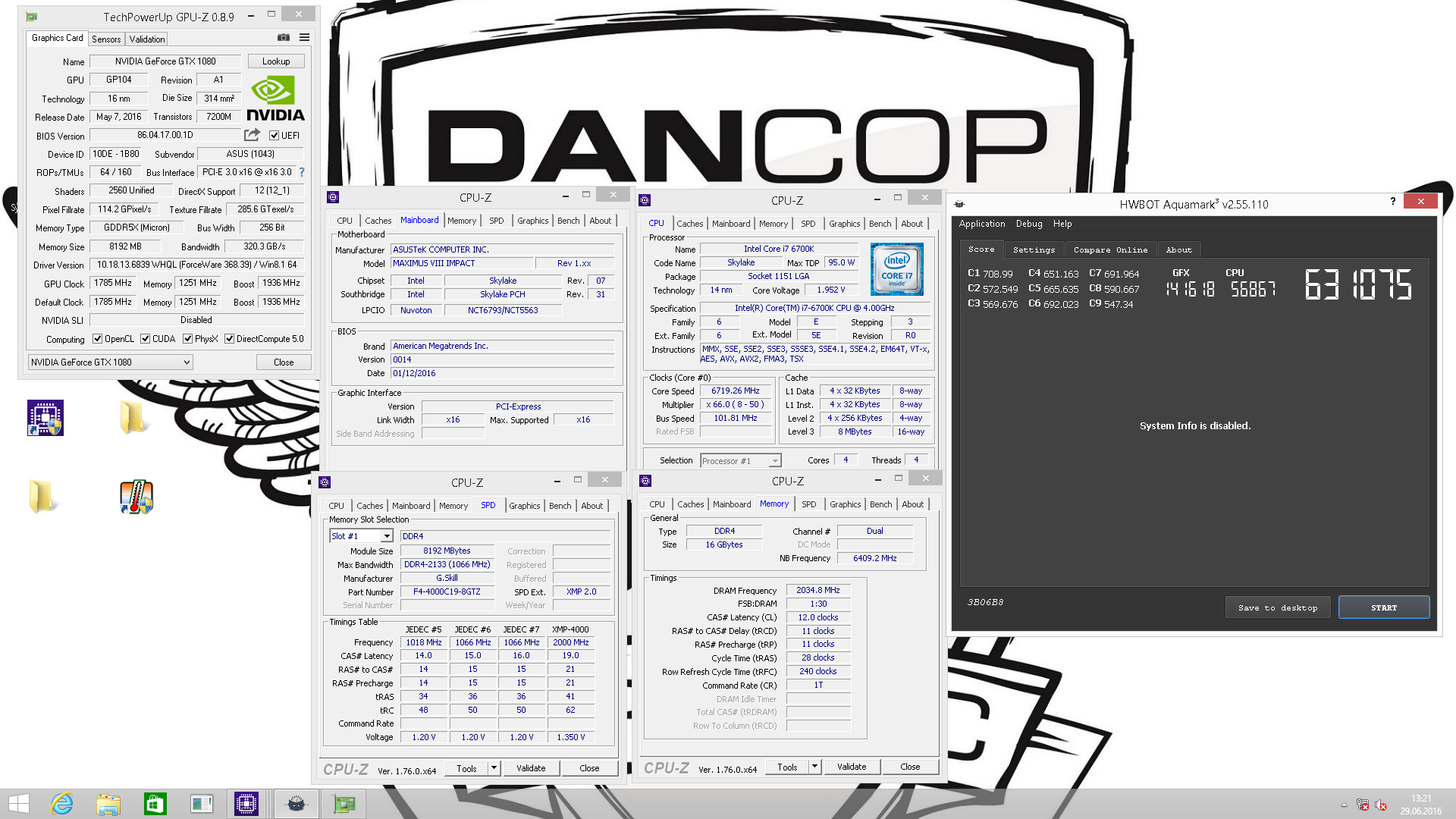
Task: Click the BIOS share/export arrow icon
Action: point(252,135)
